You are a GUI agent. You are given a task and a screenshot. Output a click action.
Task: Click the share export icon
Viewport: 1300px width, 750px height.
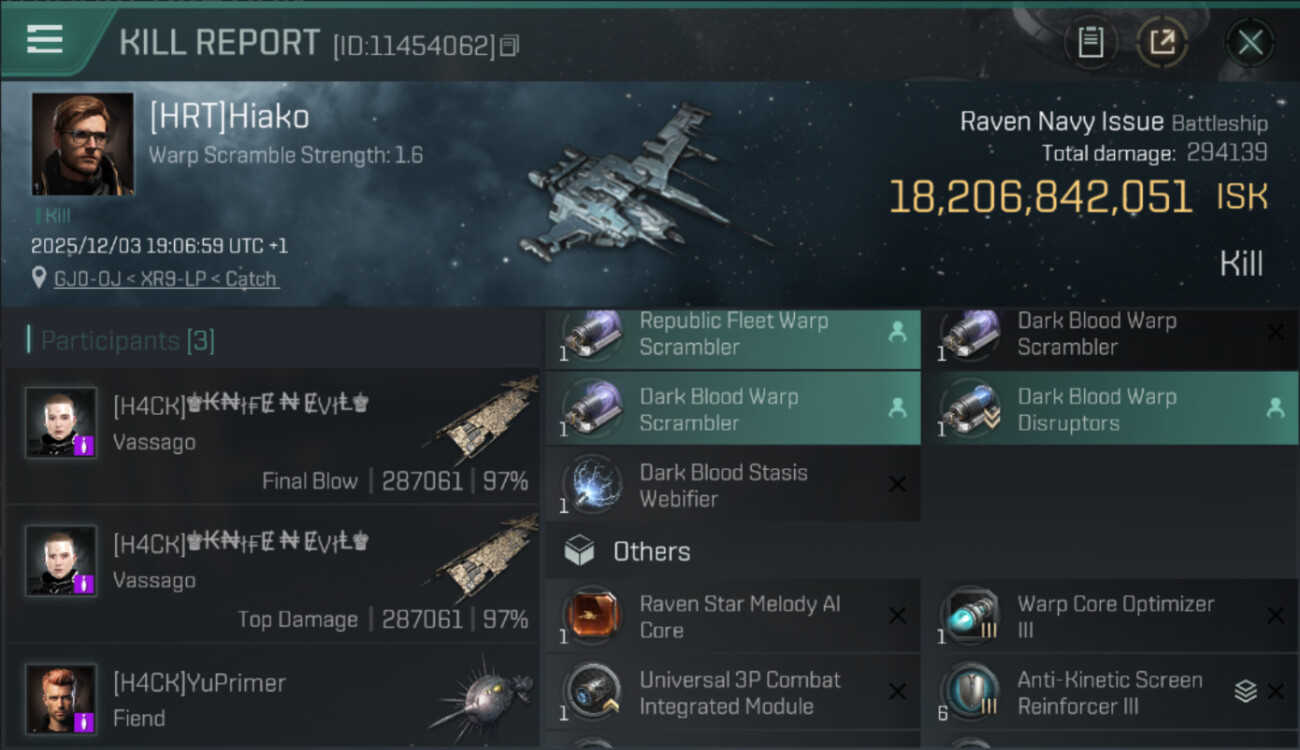pyautogui.click(x=1162, y=43)
